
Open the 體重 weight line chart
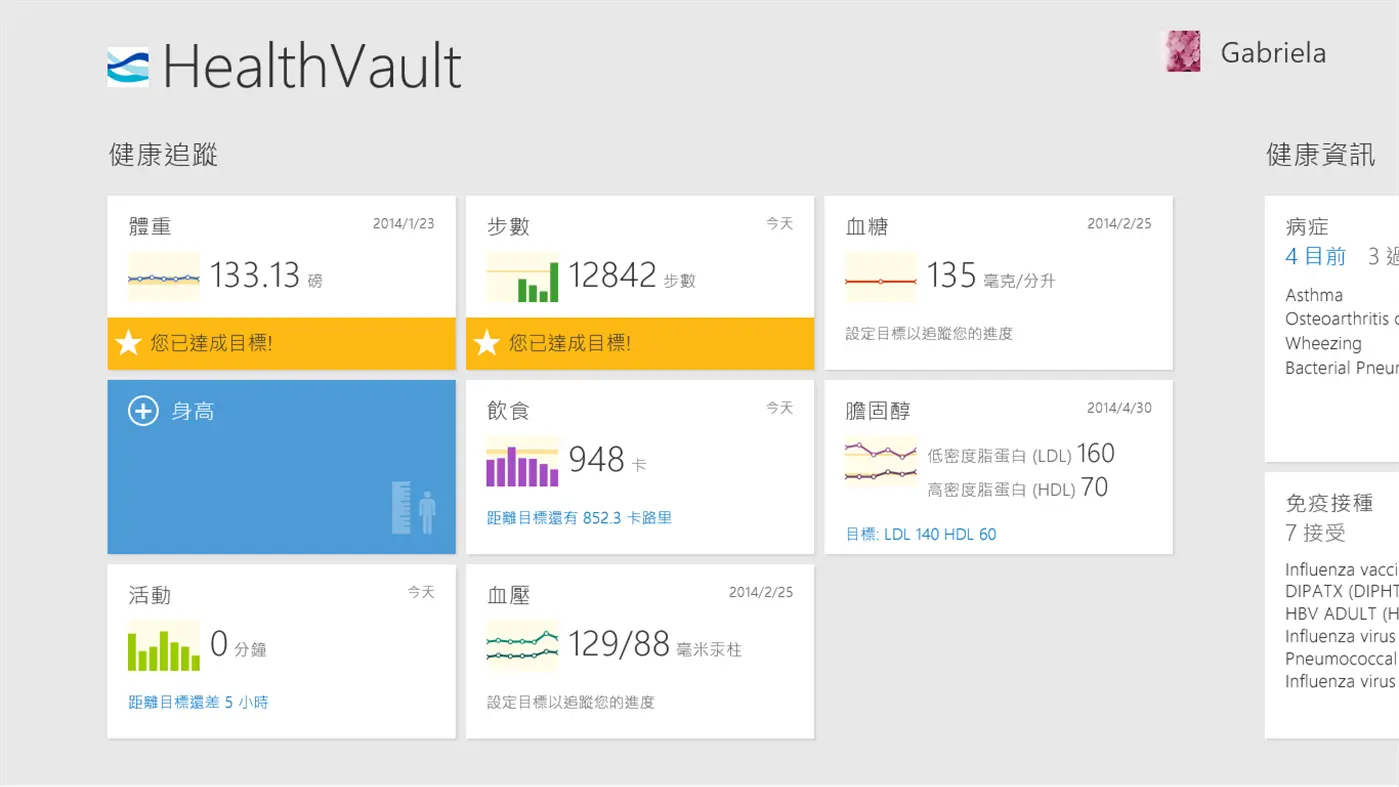pos(164,277)
